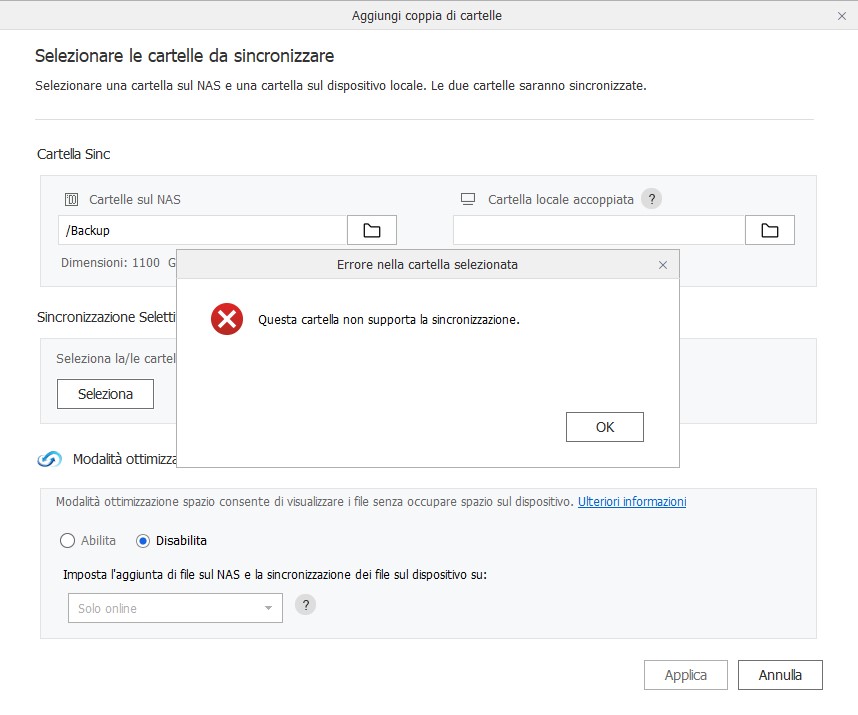Click the Applica button
Screen dimensions: 858x715
click(685, 675)
